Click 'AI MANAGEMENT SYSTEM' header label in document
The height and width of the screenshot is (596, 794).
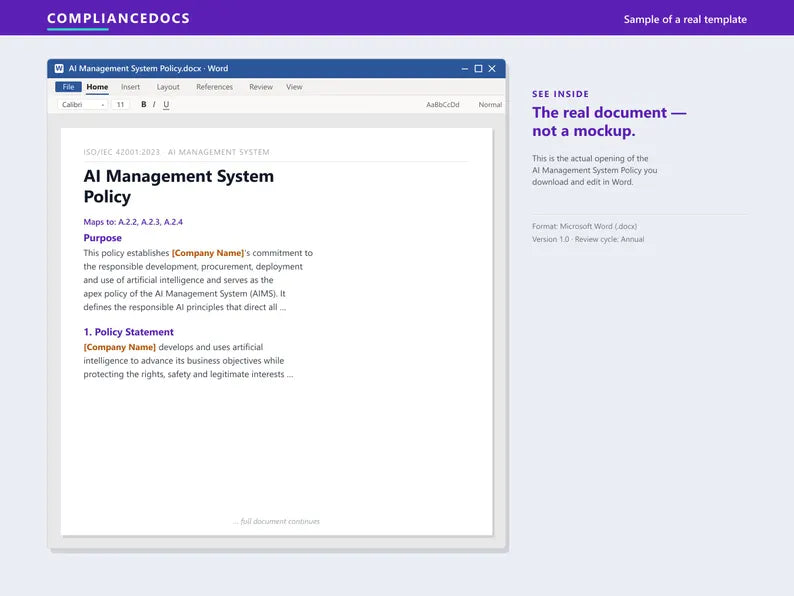tap(219, 152)
